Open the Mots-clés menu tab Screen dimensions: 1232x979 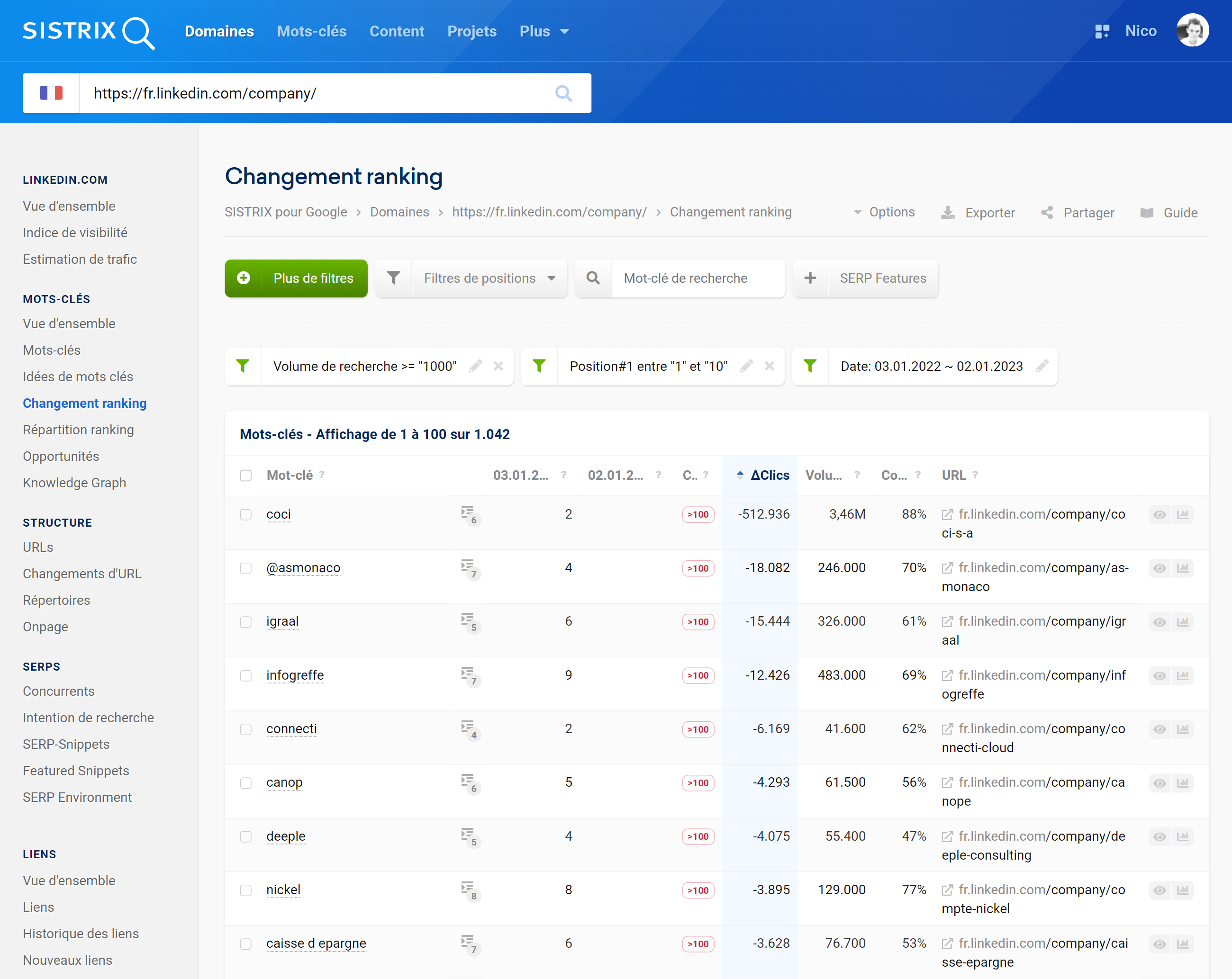click(x=312, y=31)
